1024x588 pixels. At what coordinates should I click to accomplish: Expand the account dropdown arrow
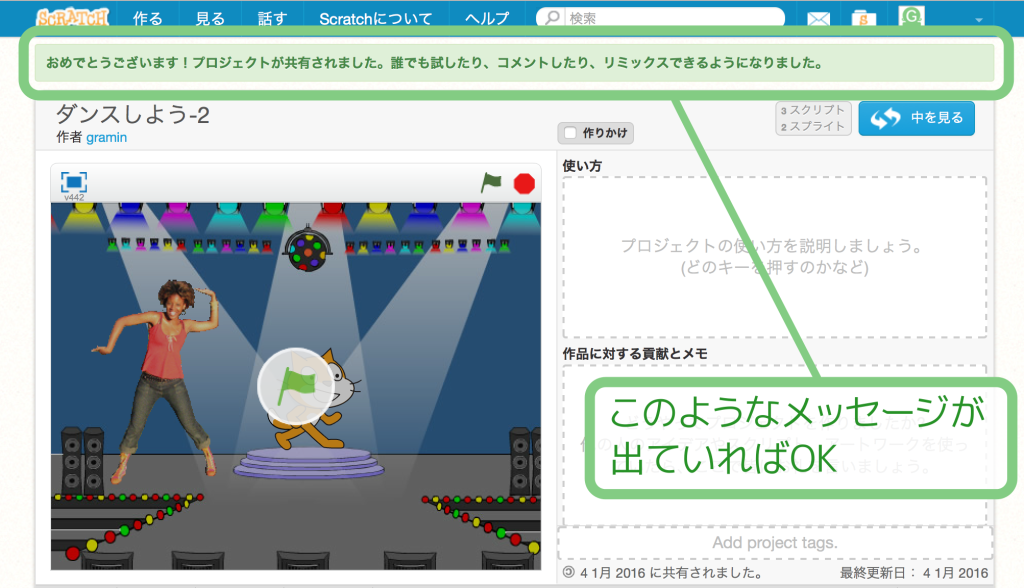(x=978, y=20)
